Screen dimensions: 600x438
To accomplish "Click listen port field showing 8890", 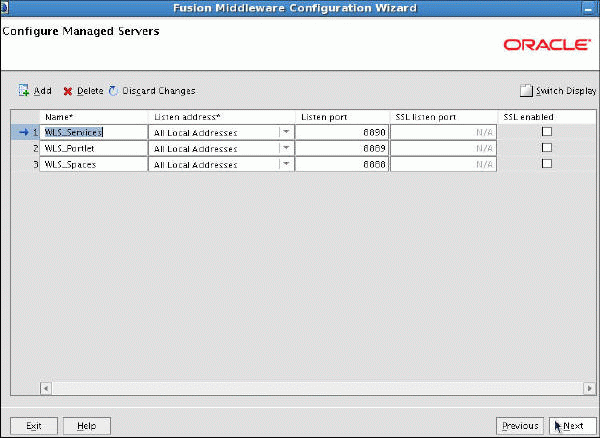I will tap(342, 132).
